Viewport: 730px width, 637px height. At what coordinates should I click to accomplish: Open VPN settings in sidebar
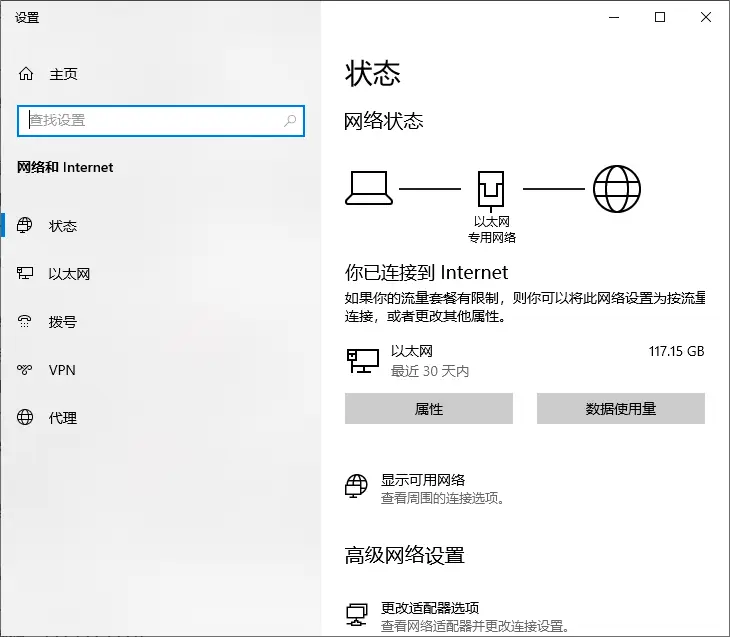62,370
